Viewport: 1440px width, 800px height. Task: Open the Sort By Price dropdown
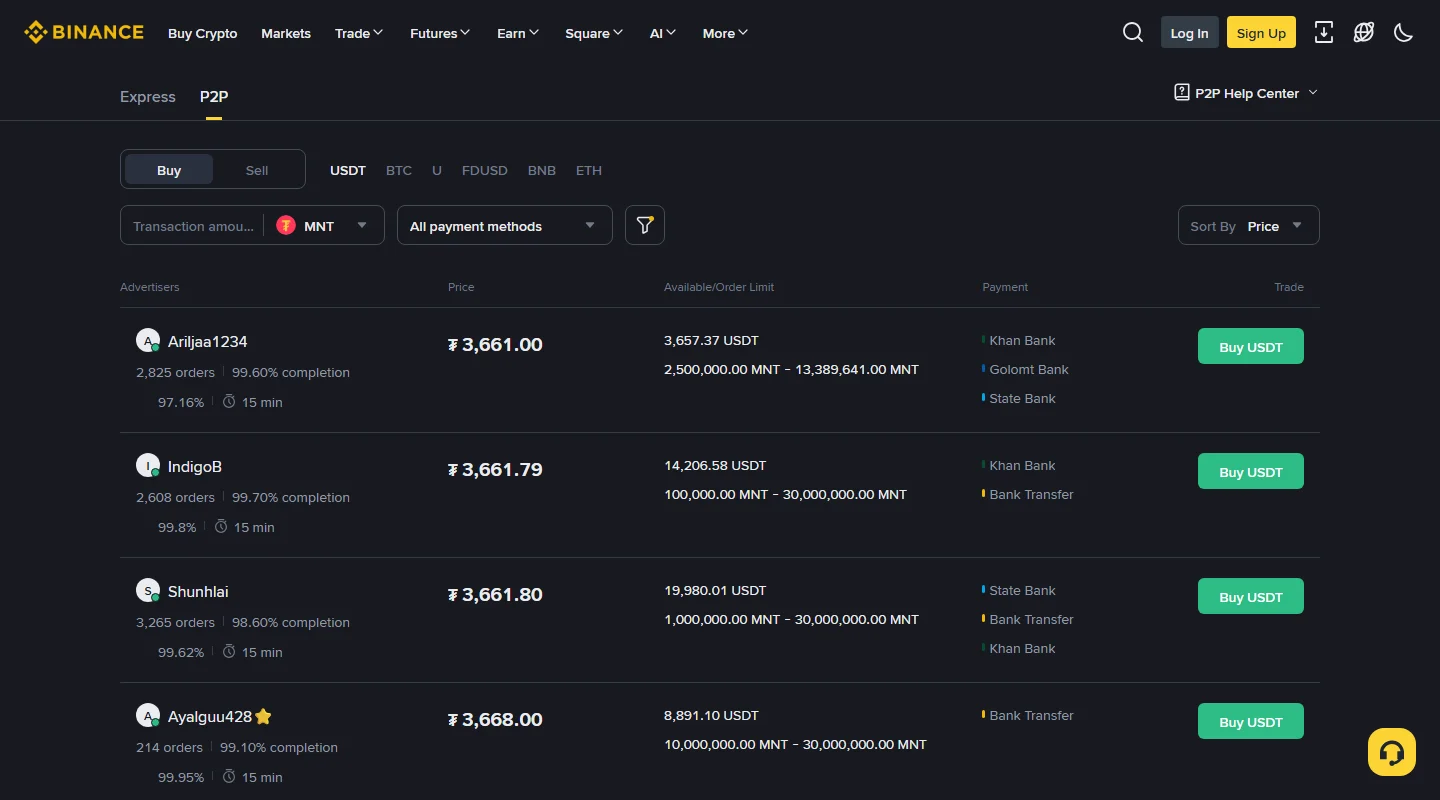(1249, 225)
